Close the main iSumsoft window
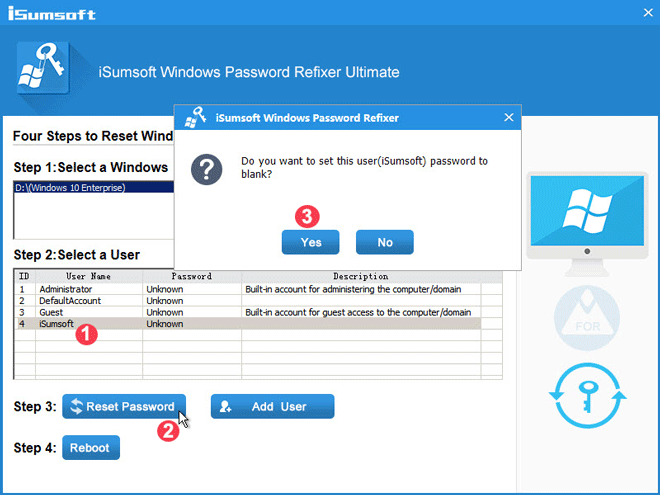The width and height of the screenshot is (660, 495). [x=648, y=13]
